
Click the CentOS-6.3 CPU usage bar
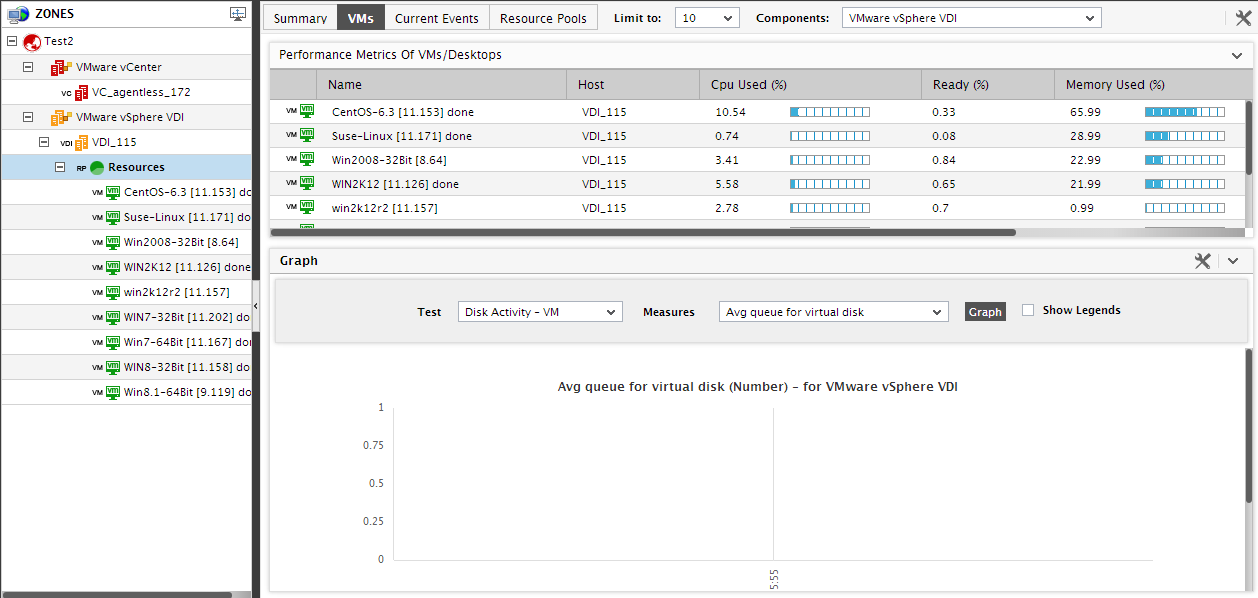[830, 112]
